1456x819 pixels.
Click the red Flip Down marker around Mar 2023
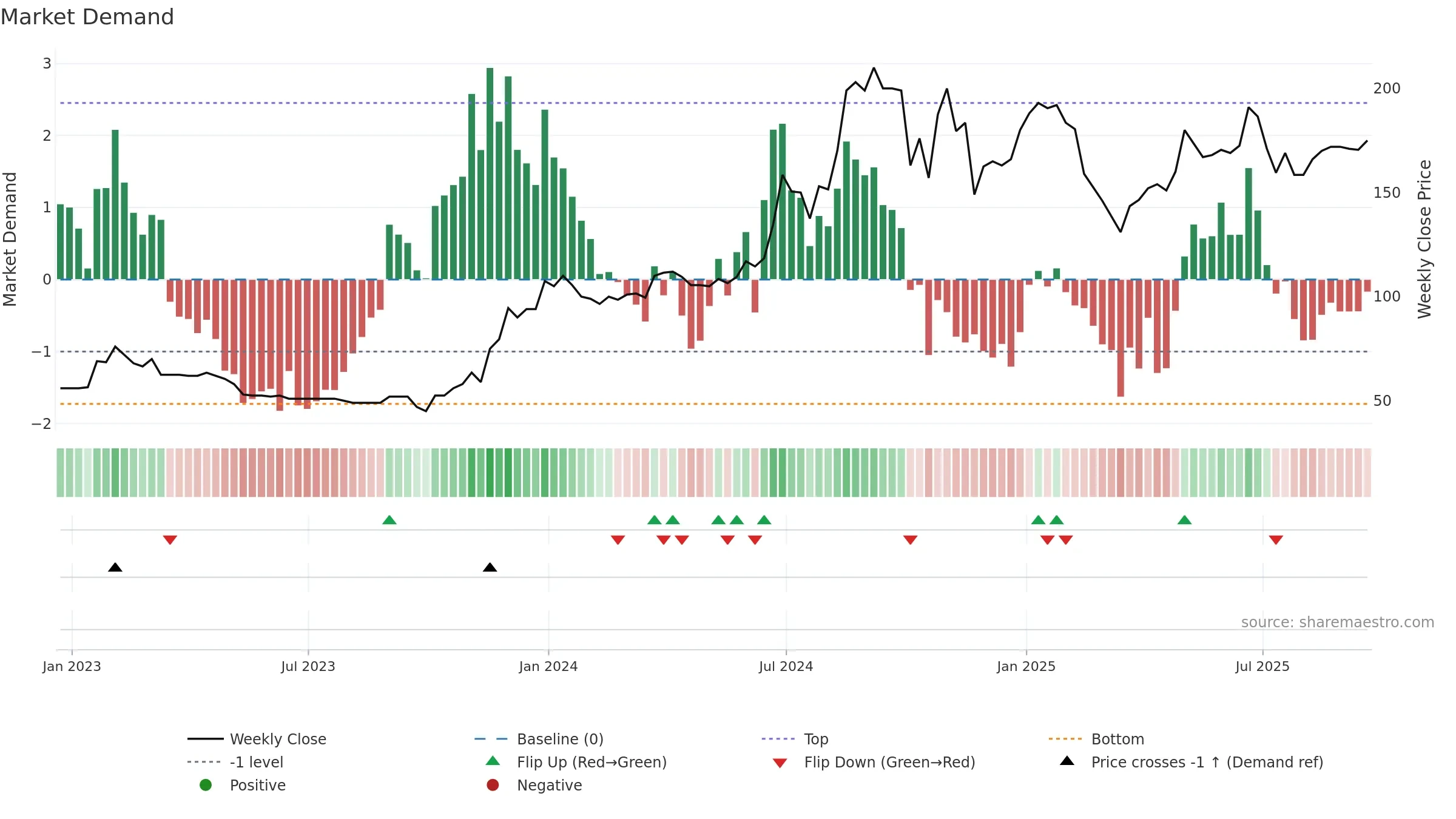[170, 540]
